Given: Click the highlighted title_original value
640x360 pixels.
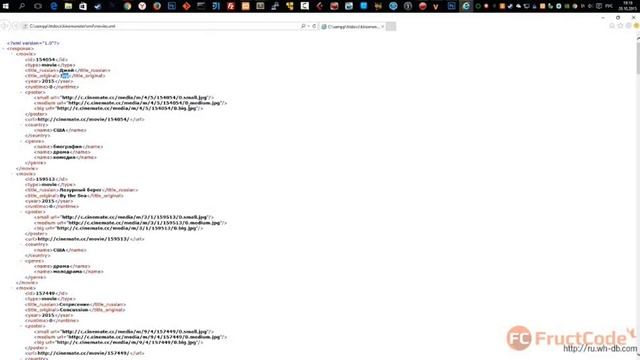Looking at the screenshot, I should 64,76.
